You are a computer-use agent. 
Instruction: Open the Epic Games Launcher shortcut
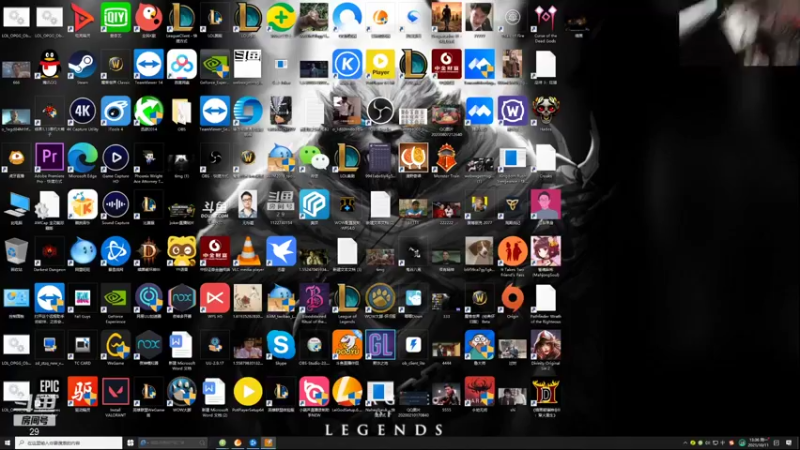click(49, 392)
